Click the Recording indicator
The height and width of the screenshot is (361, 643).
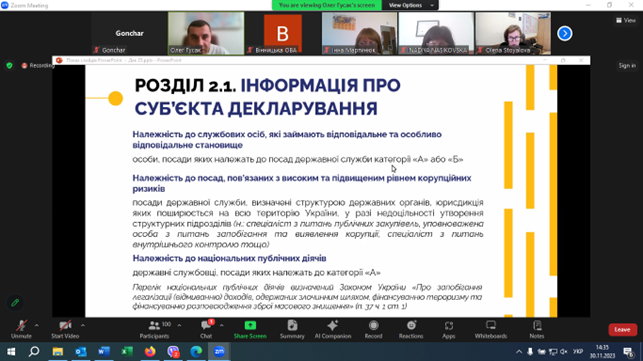tap(37, 66)
